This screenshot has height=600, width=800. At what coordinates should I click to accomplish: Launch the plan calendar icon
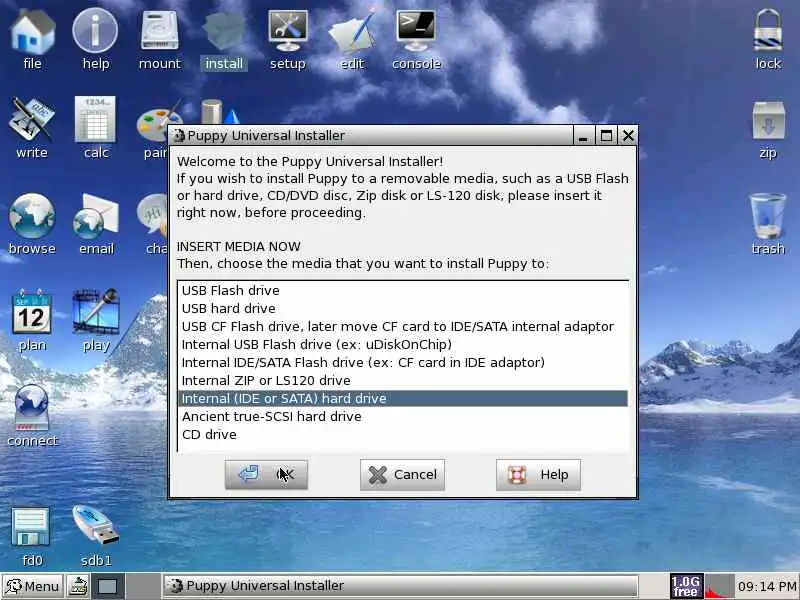coord(32,320)
